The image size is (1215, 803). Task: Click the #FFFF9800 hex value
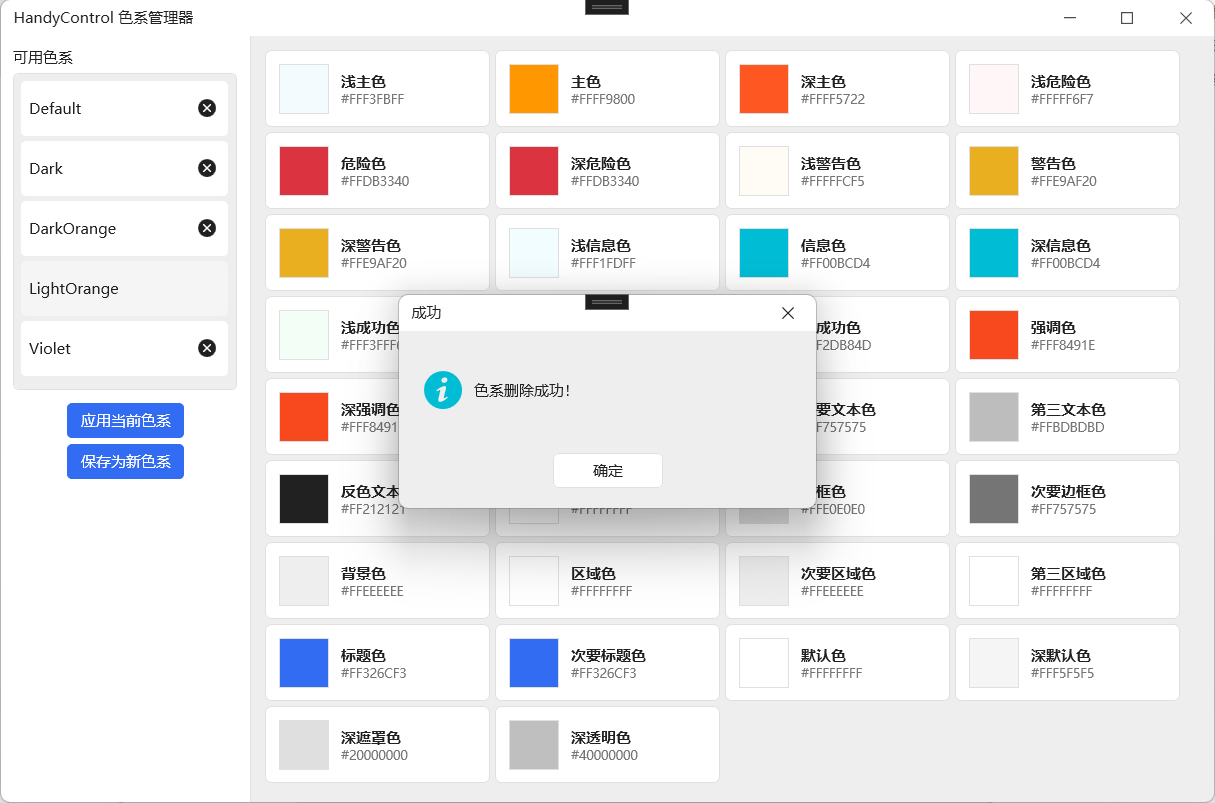coord(603,100)
